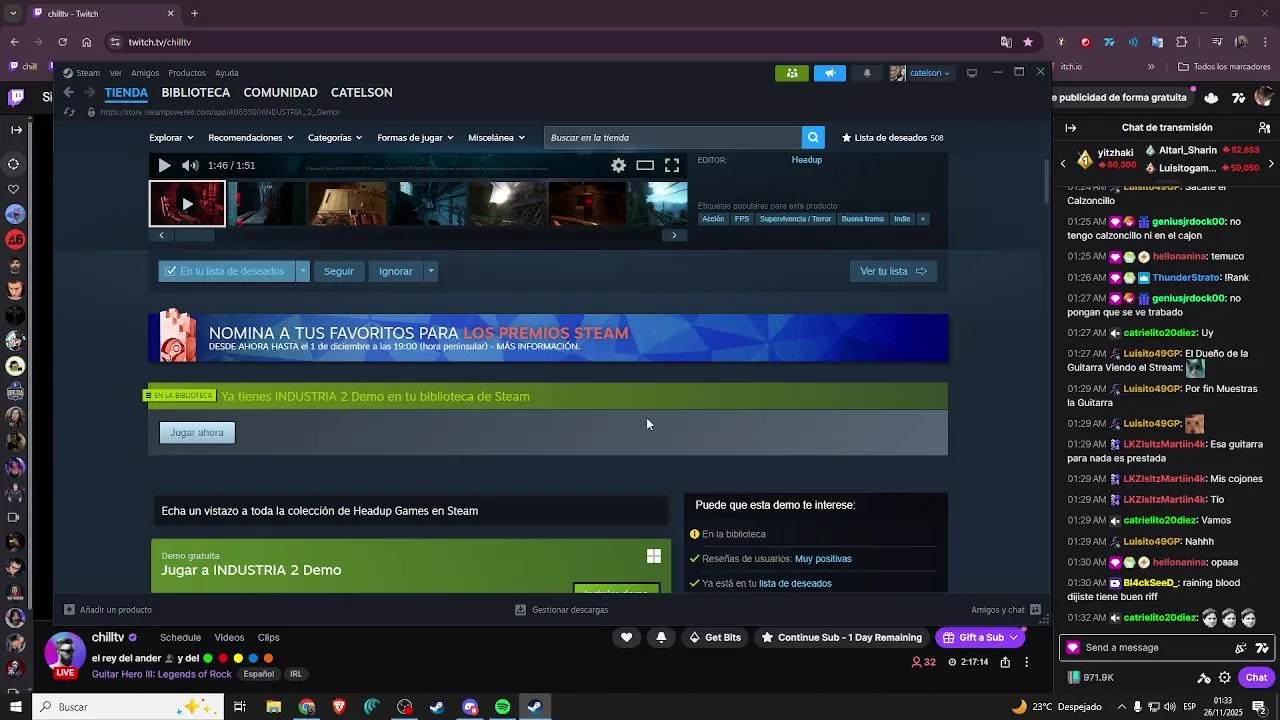Send message with Twitch Chat button
The image size is (1280, 720).
click(x=1256, y=677)
